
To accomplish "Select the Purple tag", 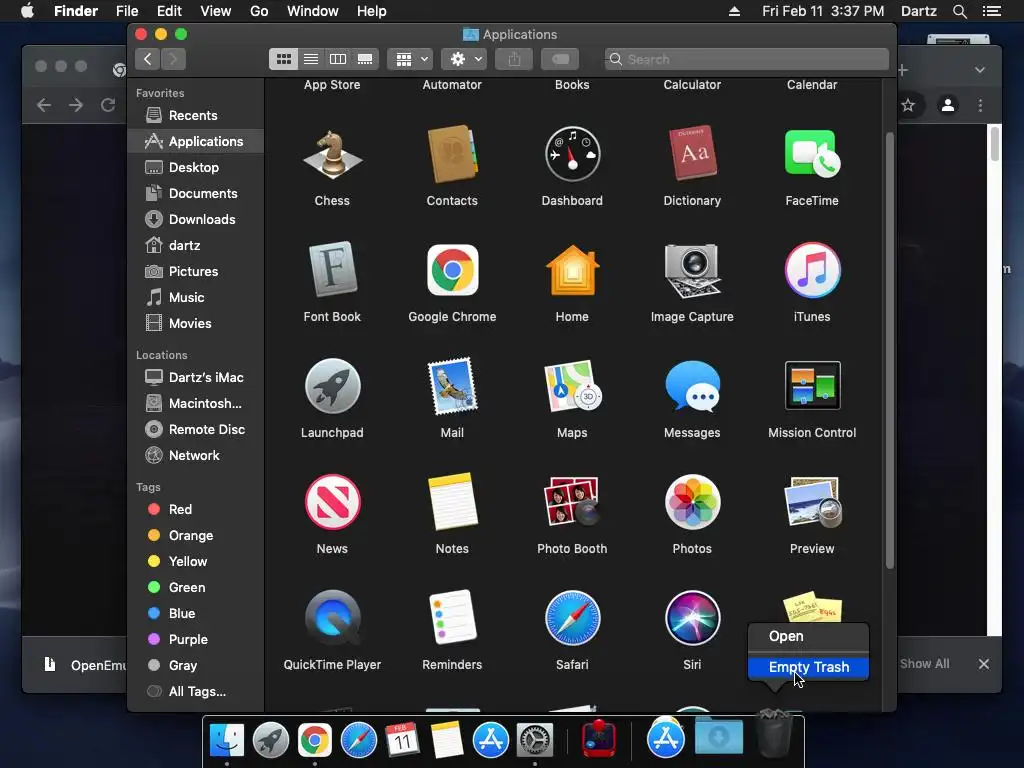I will 188,639.
